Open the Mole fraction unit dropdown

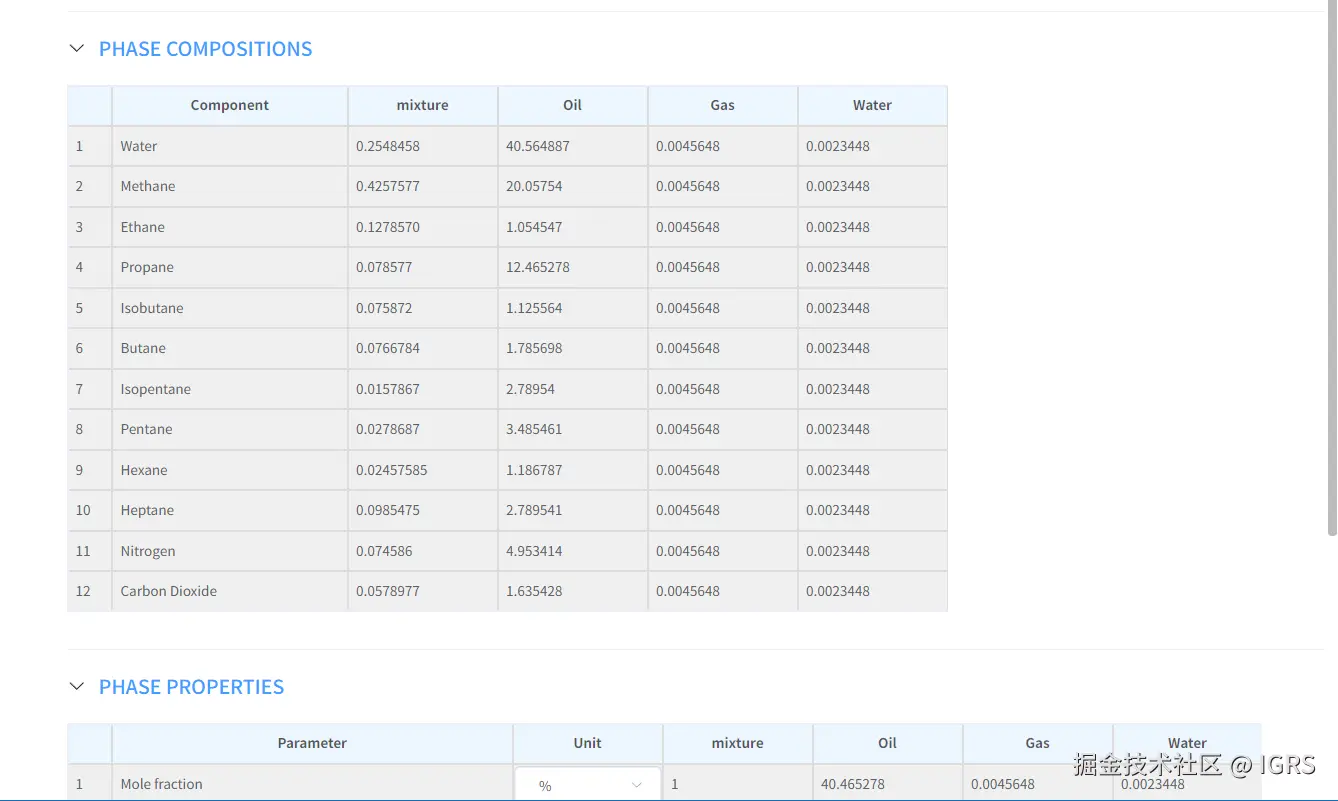[587, 785]
